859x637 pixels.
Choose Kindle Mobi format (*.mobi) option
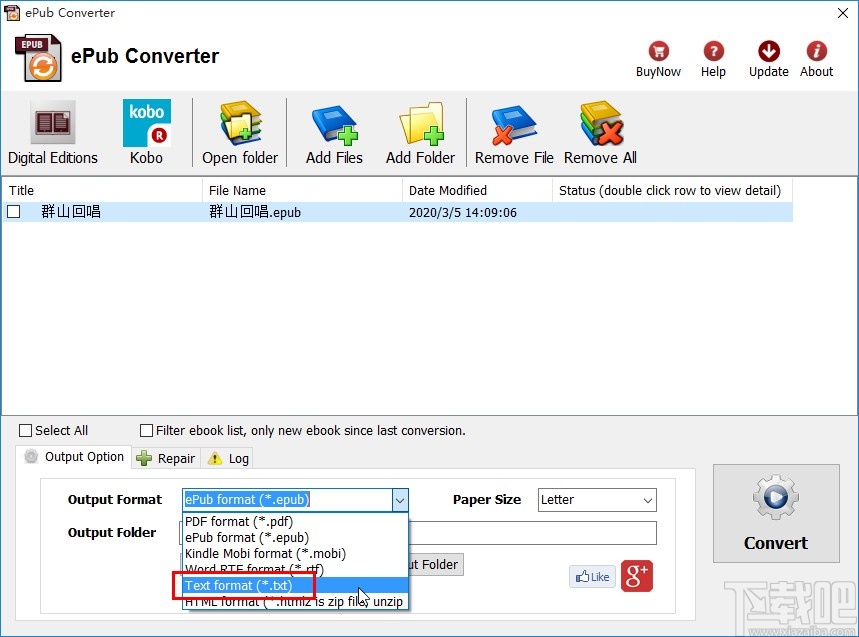pyautogui.click(x=295, y=553)
